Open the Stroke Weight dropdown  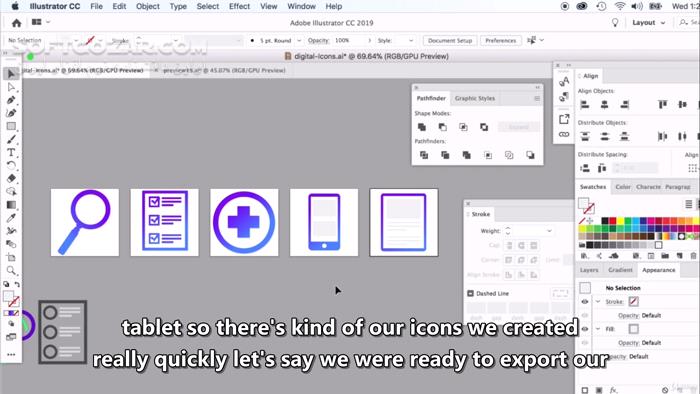pos(549,231)
